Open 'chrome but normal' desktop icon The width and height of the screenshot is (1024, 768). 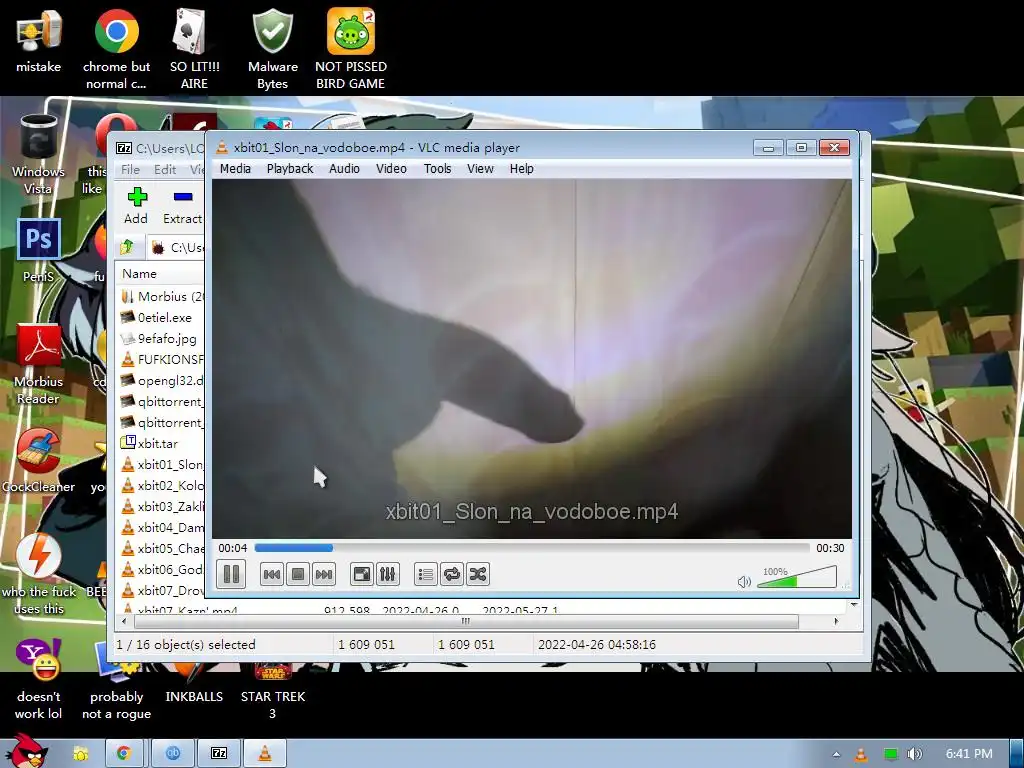pyautogui.click(x=116, y=49)
